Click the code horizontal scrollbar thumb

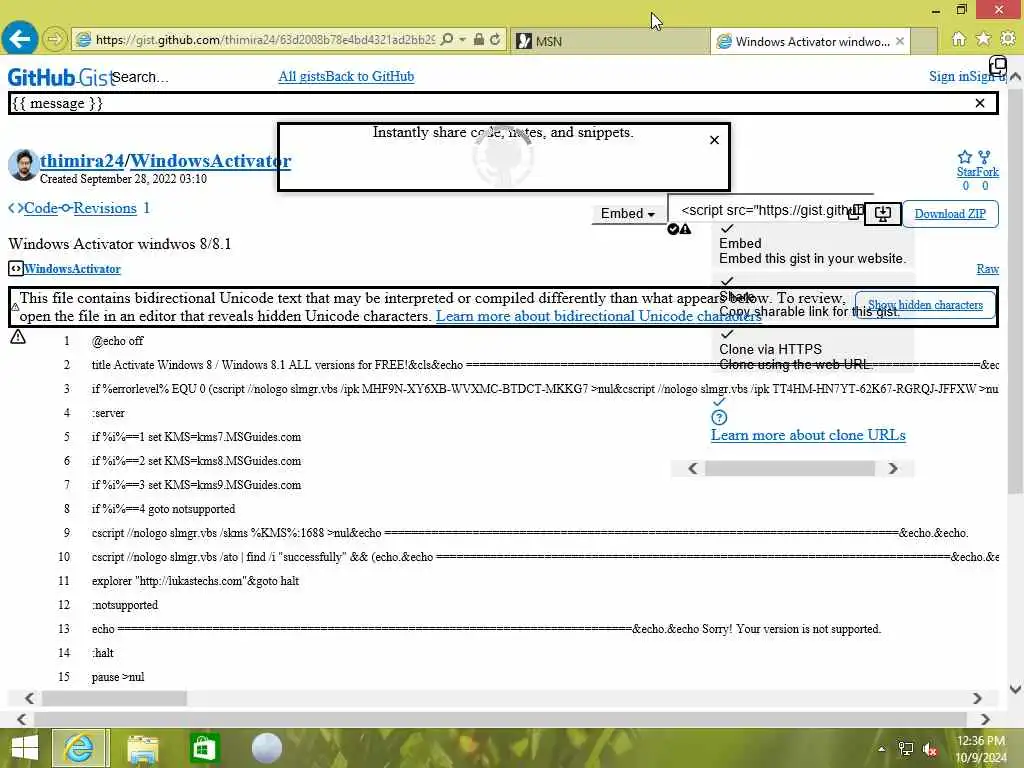(x=114, y=698)
